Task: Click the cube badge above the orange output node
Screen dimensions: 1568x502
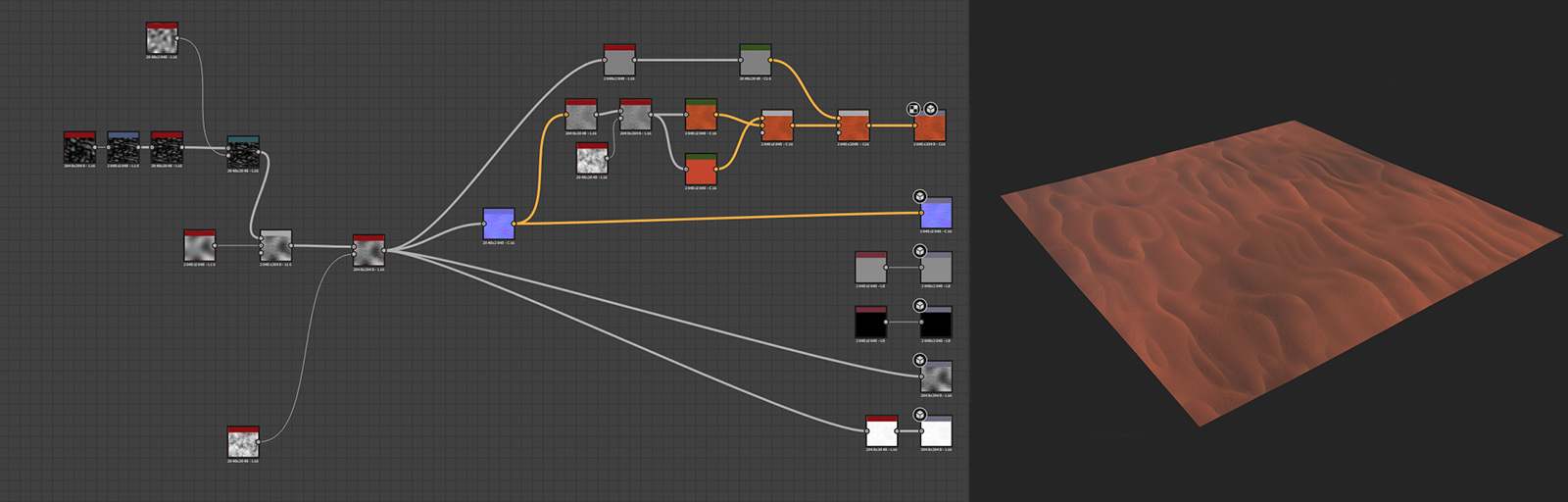Action: [930, 109]
